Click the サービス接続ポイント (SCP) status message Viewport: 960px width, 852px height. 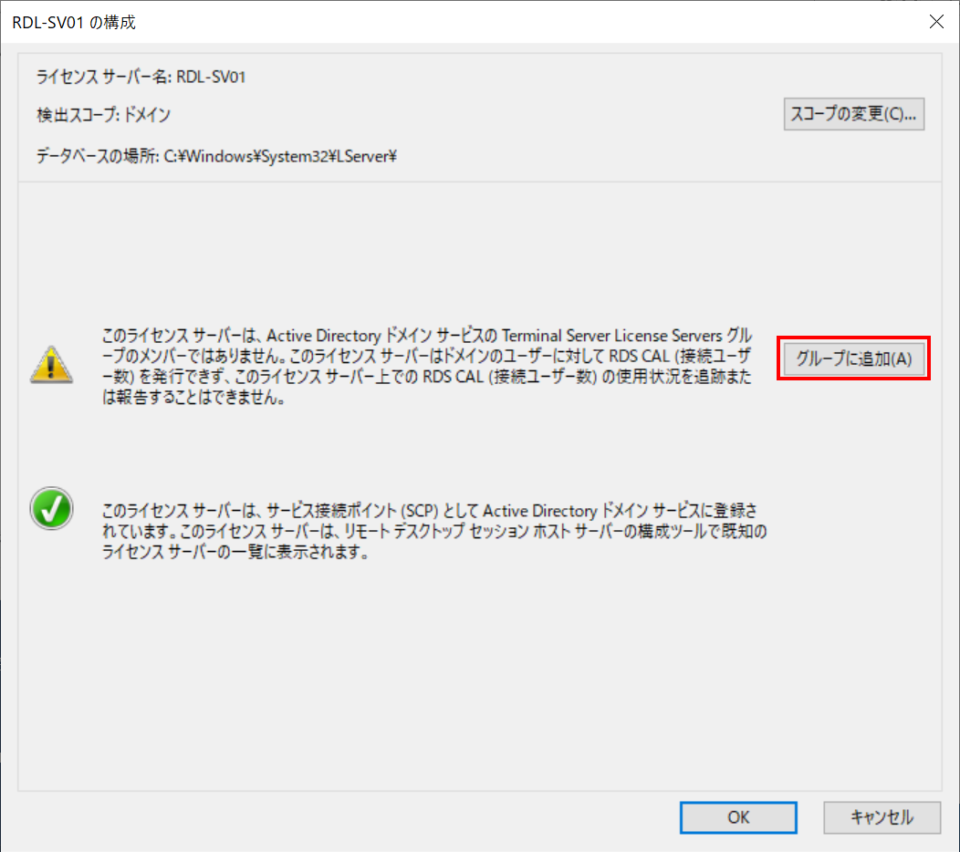(434, 531)
